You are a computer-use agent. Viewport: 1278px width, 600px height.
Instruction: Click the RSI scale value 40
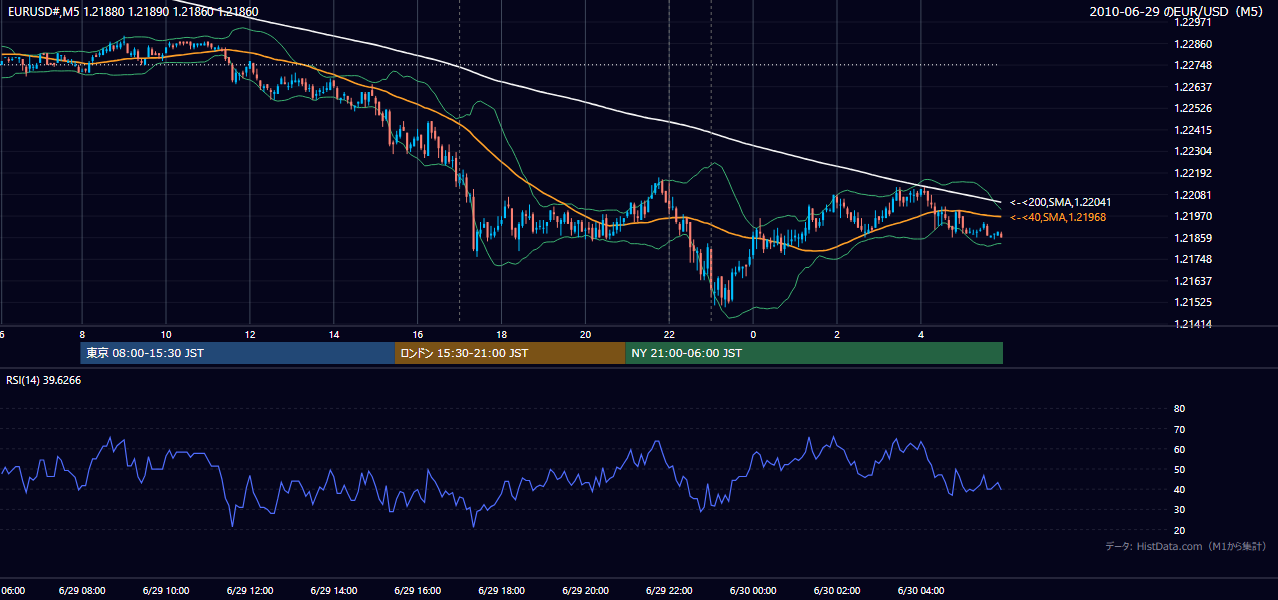[1179, 489]
